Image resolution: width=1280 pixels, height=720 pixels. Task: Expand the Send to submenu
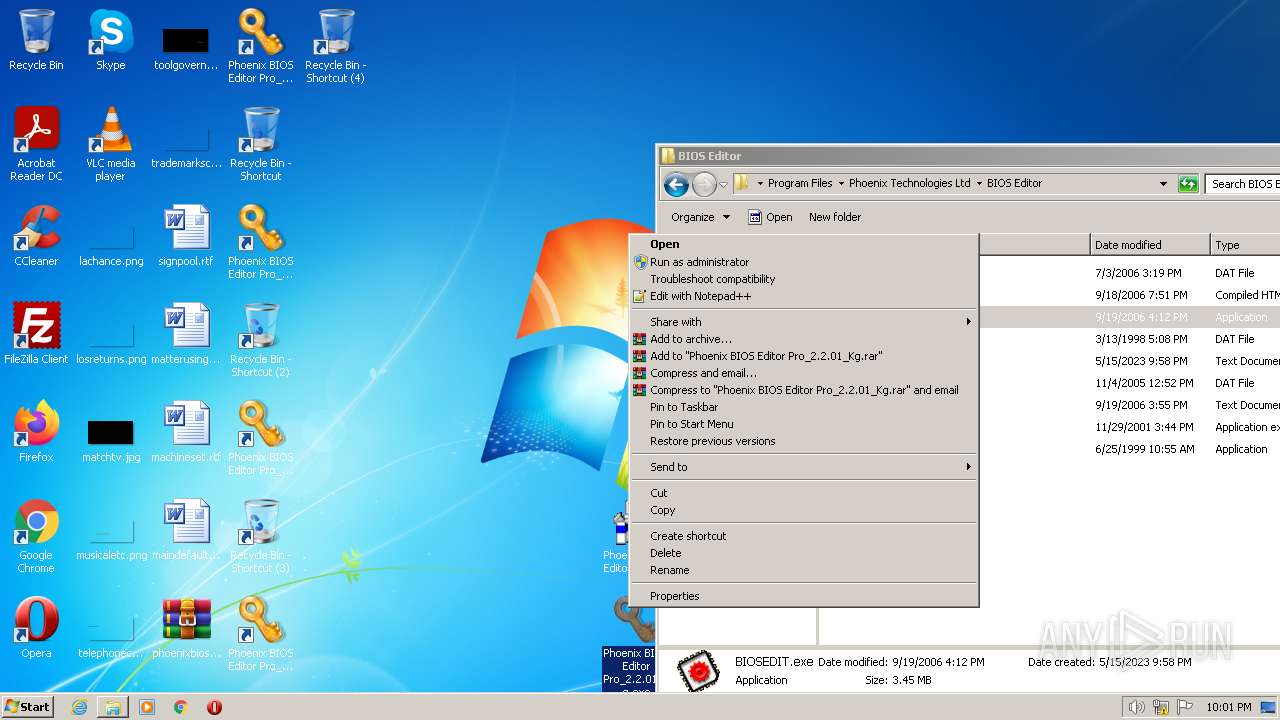(804, 467)
